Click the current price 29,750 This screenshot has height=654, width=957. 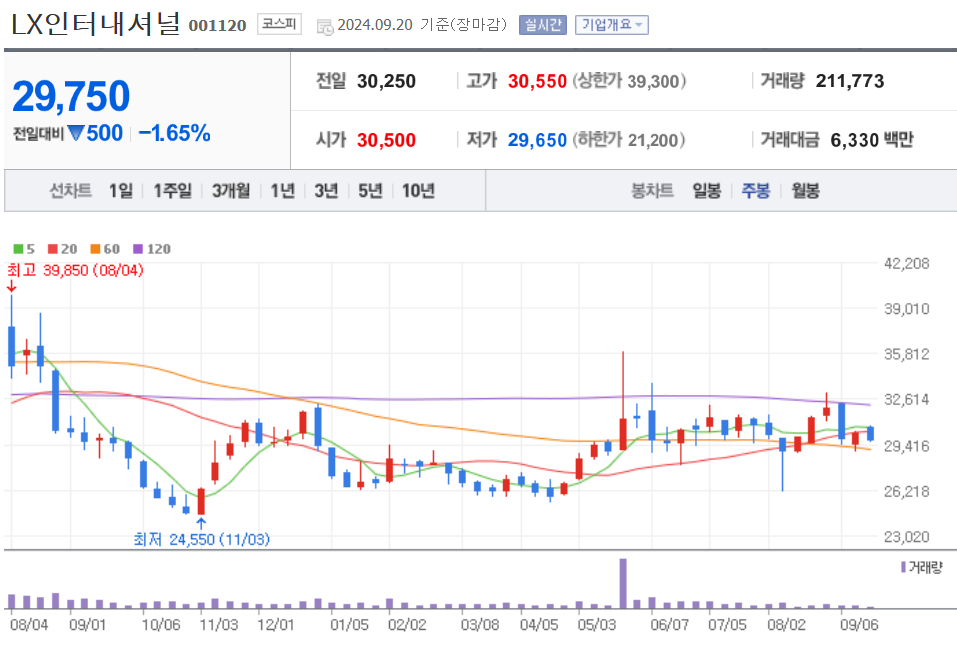[x=71, y=96]
